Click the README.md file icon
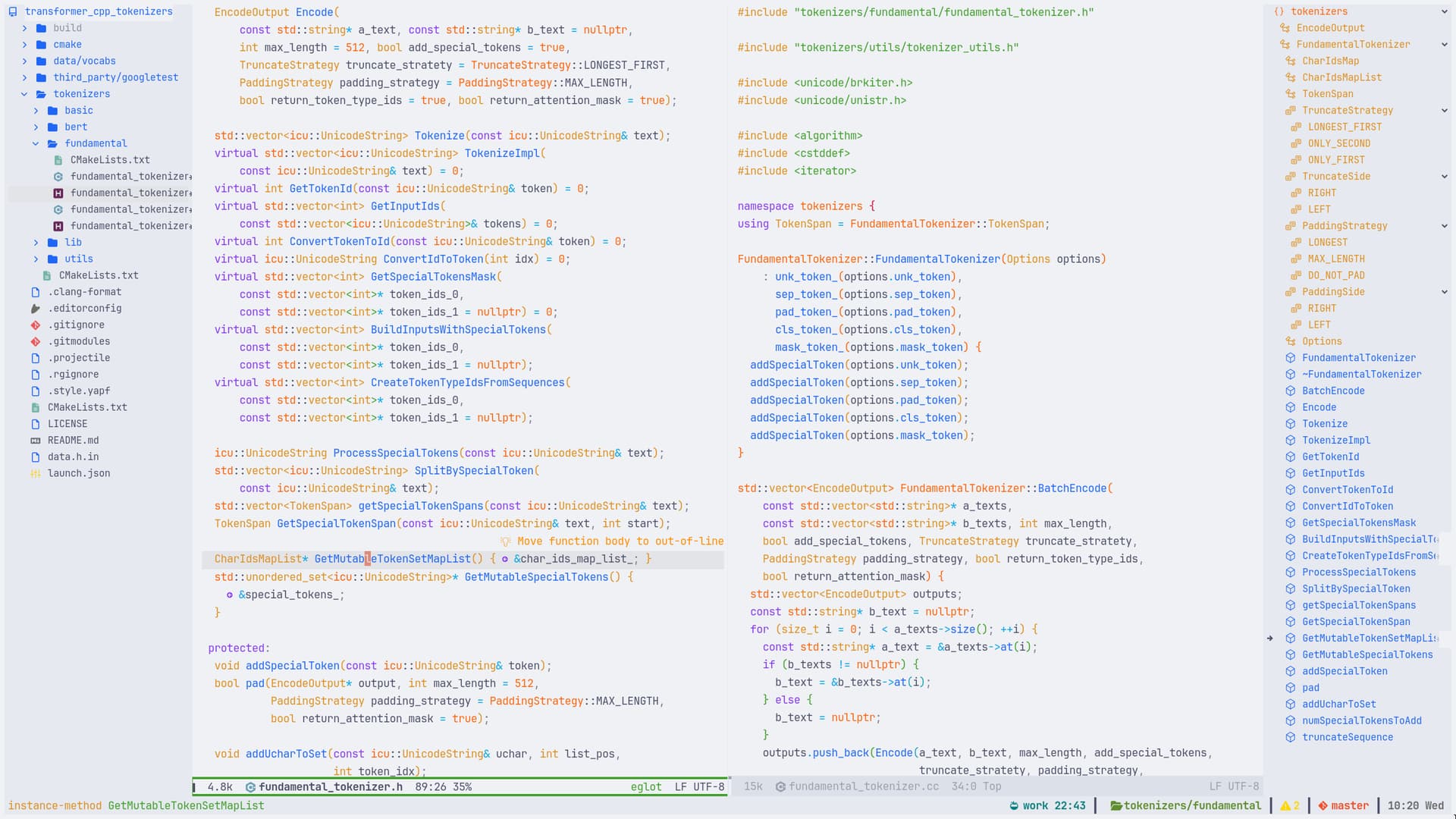Image resolution: width=1456 pixels, height=819 pixels. tap(36, 441)
